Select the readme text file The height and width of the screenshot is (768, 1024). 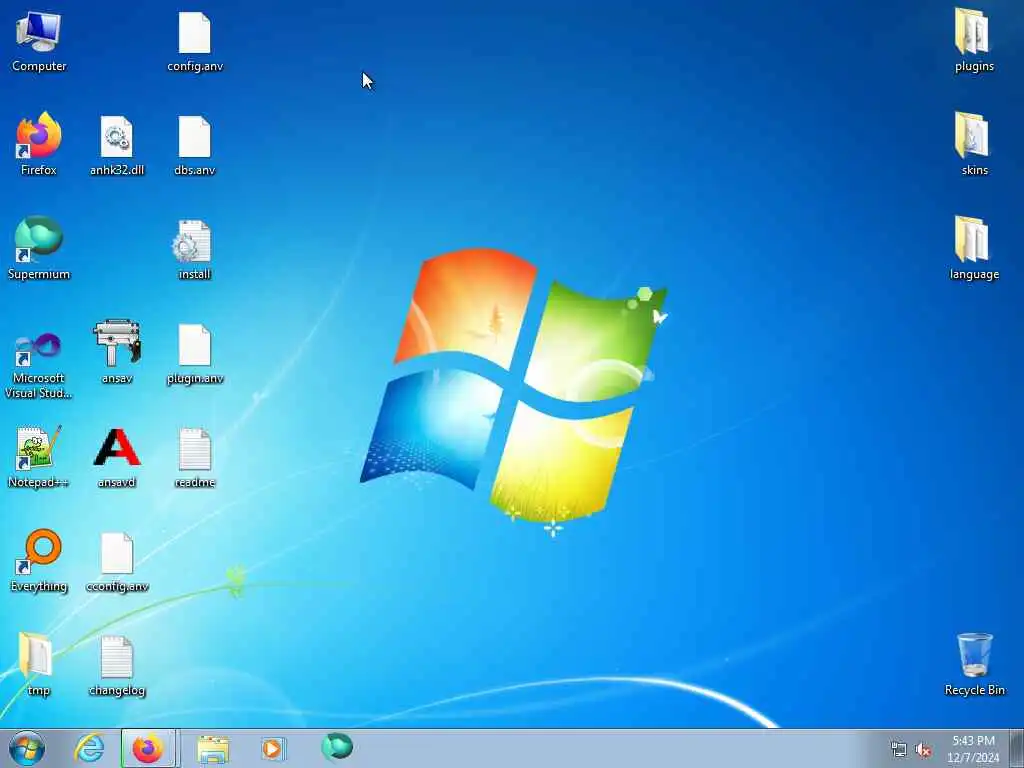(x=195, y=457)
